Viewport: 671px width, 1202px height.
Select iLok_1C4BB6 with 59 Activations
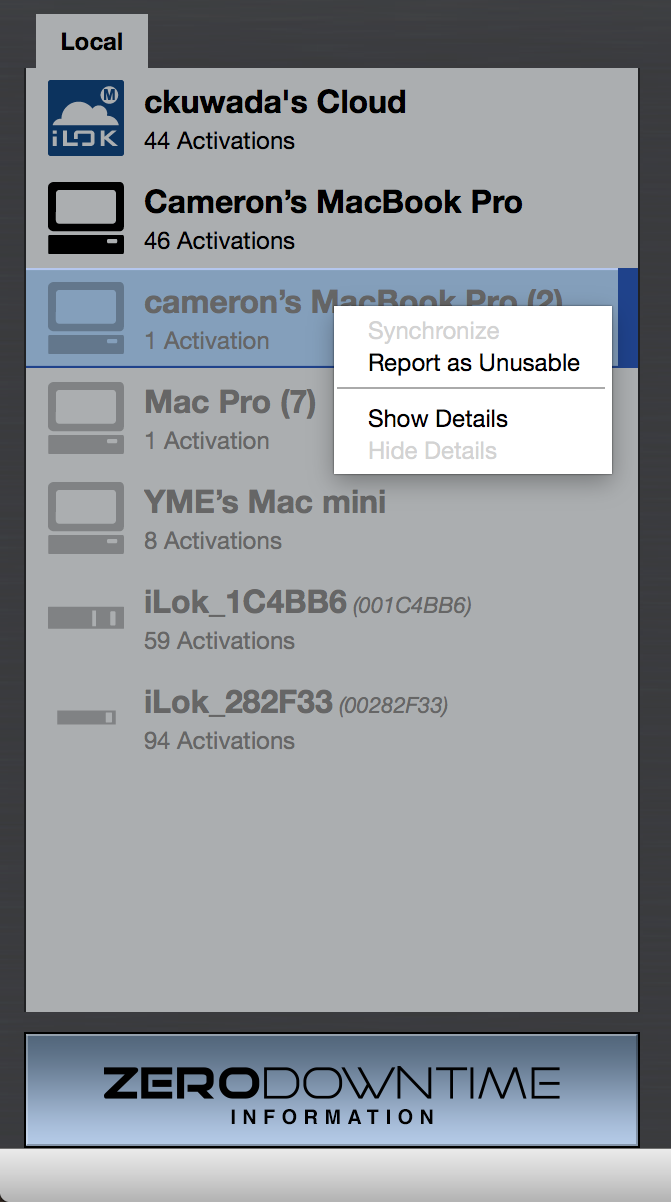pyautogui.click(x=332, y=618)
